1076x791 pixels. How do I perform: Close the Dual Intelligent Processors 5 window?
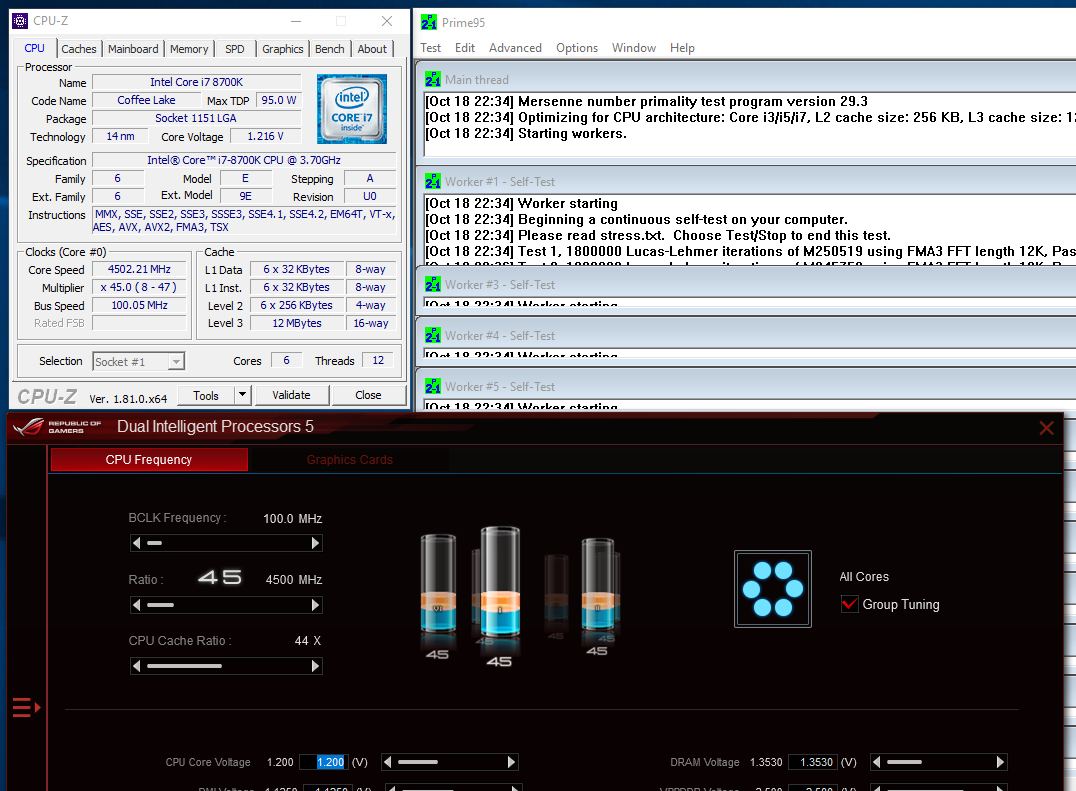[1046, 428]
